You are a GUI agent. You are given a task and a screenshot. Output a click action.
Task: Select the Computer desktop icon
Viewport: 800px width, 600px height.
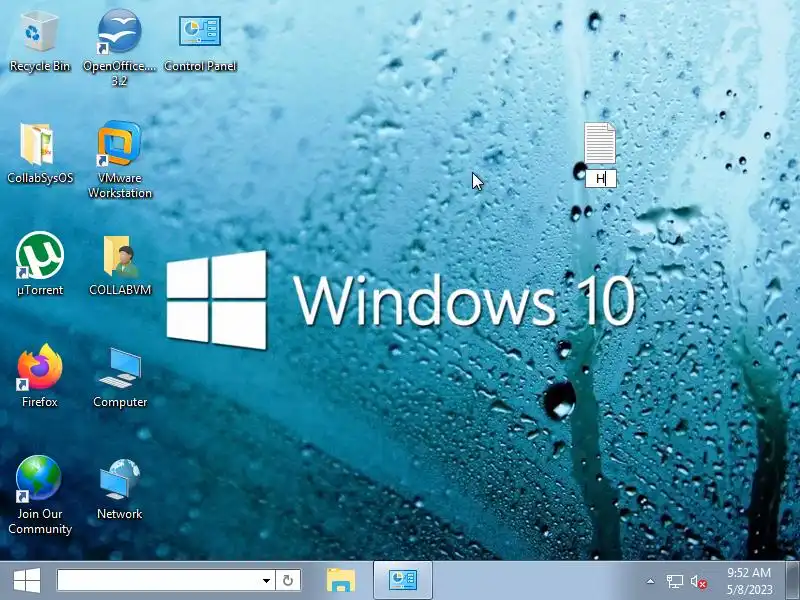120,368
